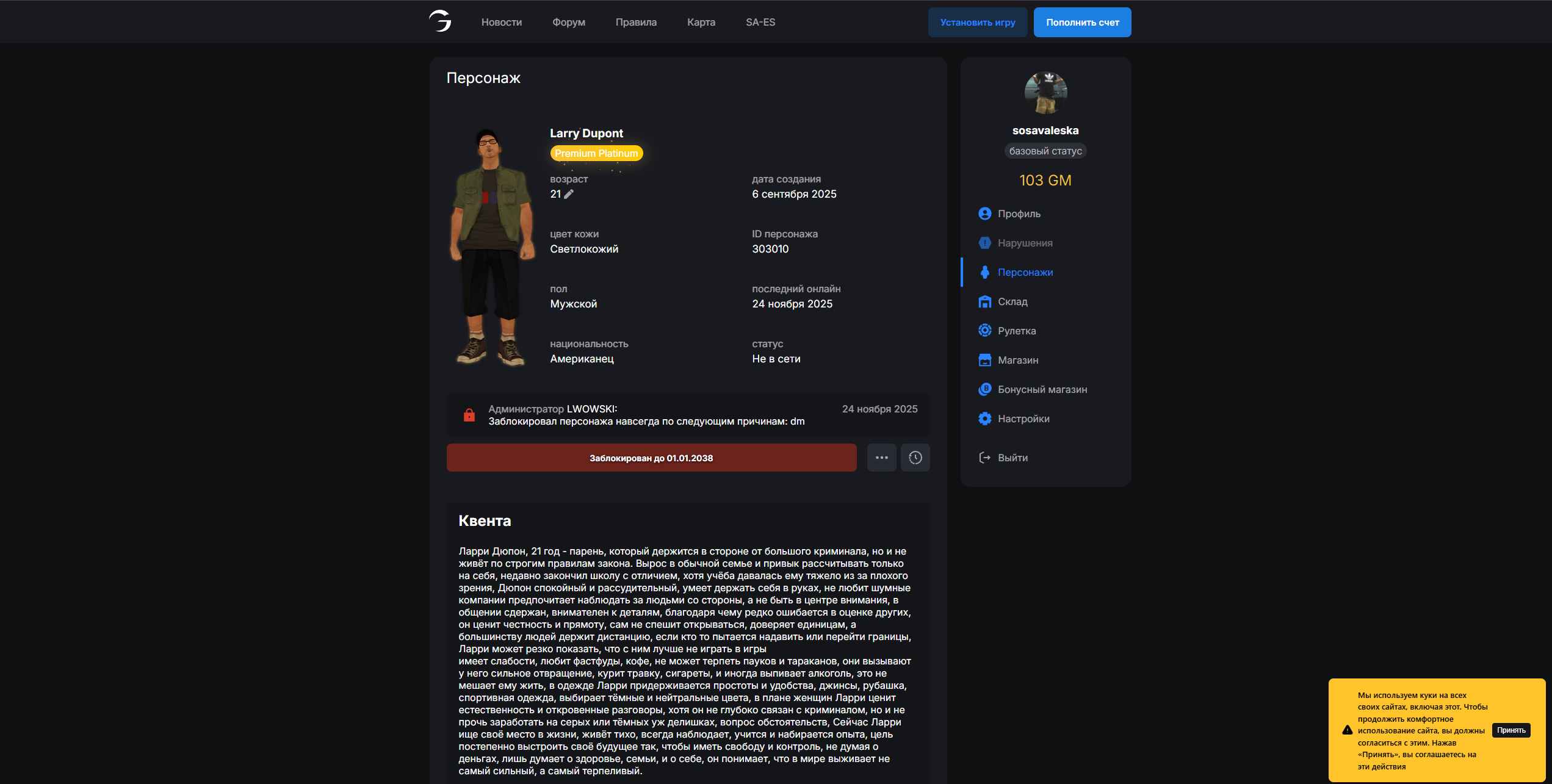
Task: Open the three-dots more options button
Action: [882, 458]
